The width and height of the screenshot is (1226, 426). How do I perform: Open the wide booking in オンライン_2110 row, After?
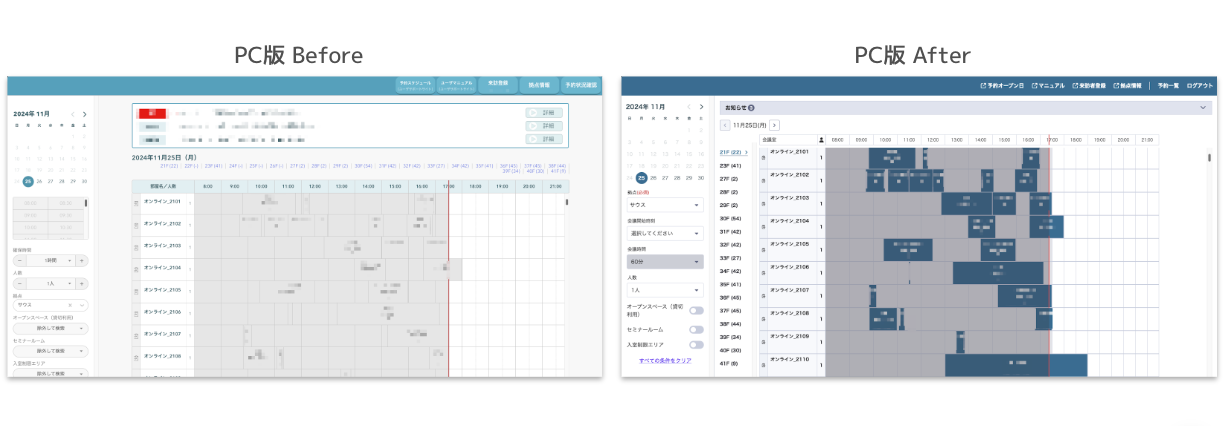pyautogui.click(x=1015, y=366)
